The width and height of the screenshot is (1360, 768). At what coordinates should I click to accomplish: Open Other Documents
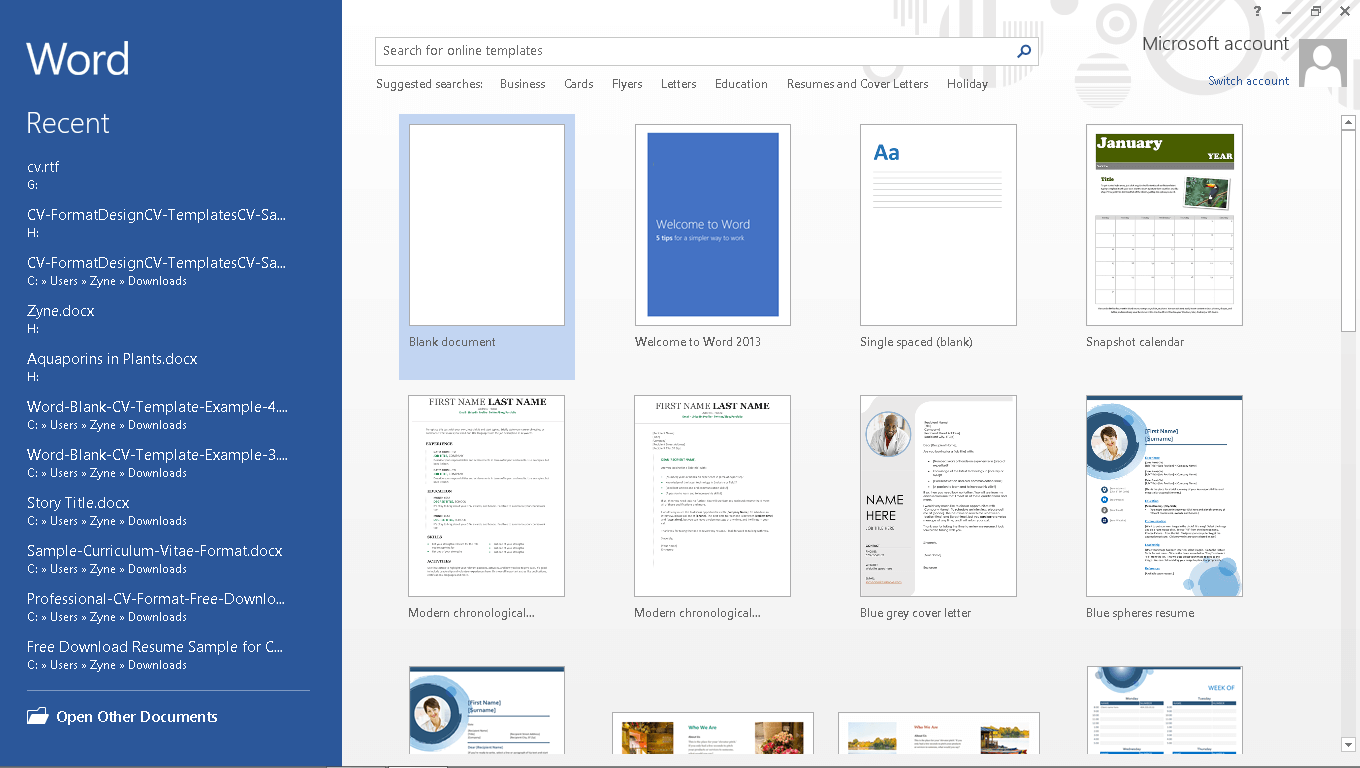click(x=137, y=716)
